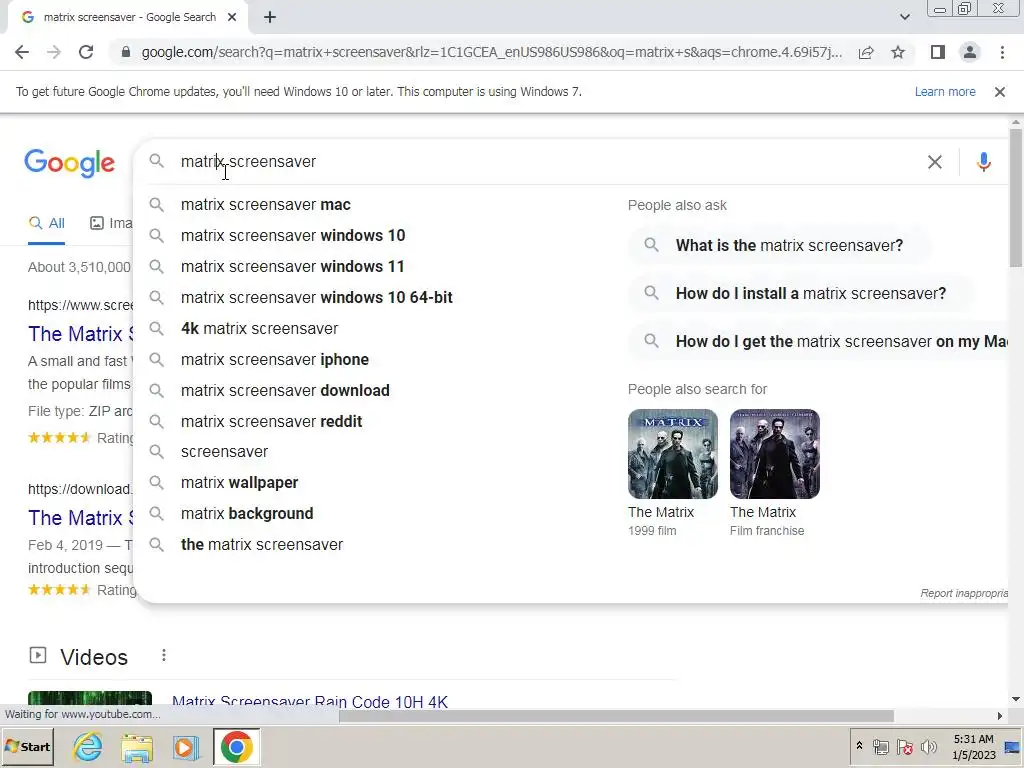1024x768 pixels.
Task: Click the scroll down arrow of vertical scrollbar
Action: point(1016,699)
